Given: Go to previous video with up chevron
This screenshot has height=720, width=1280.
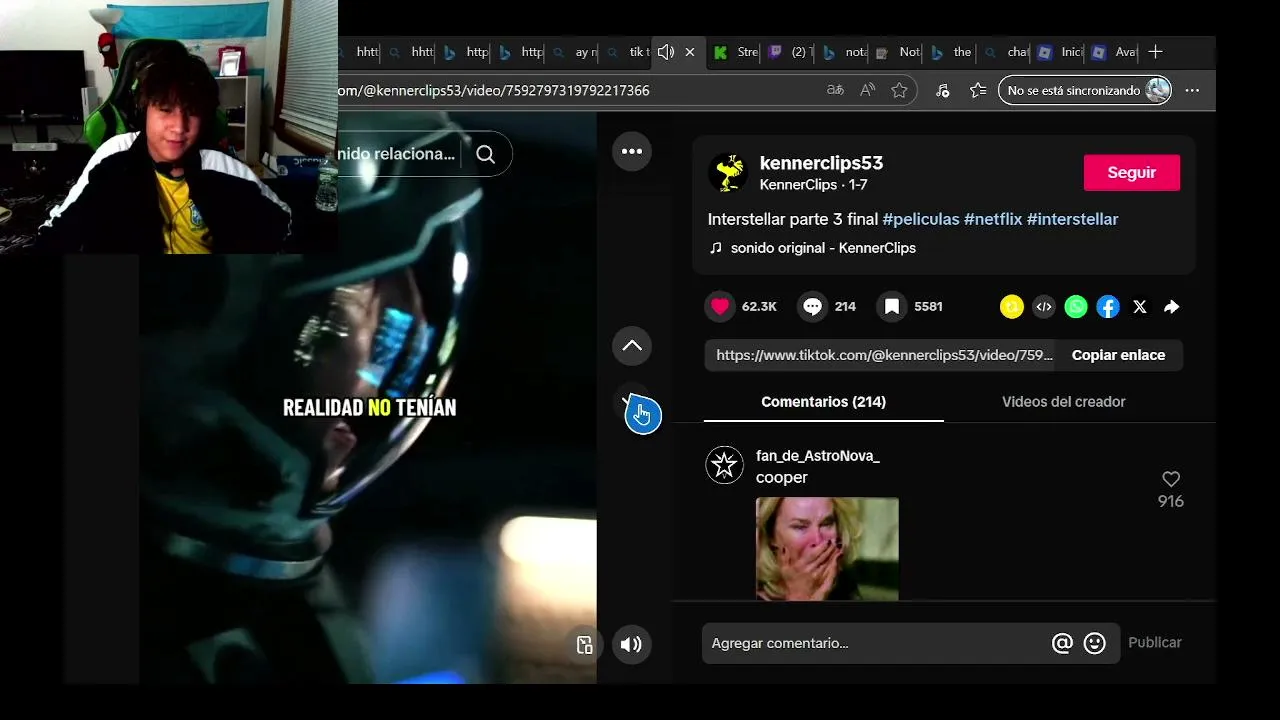Looking at the screenshot, I should [632, 346].
